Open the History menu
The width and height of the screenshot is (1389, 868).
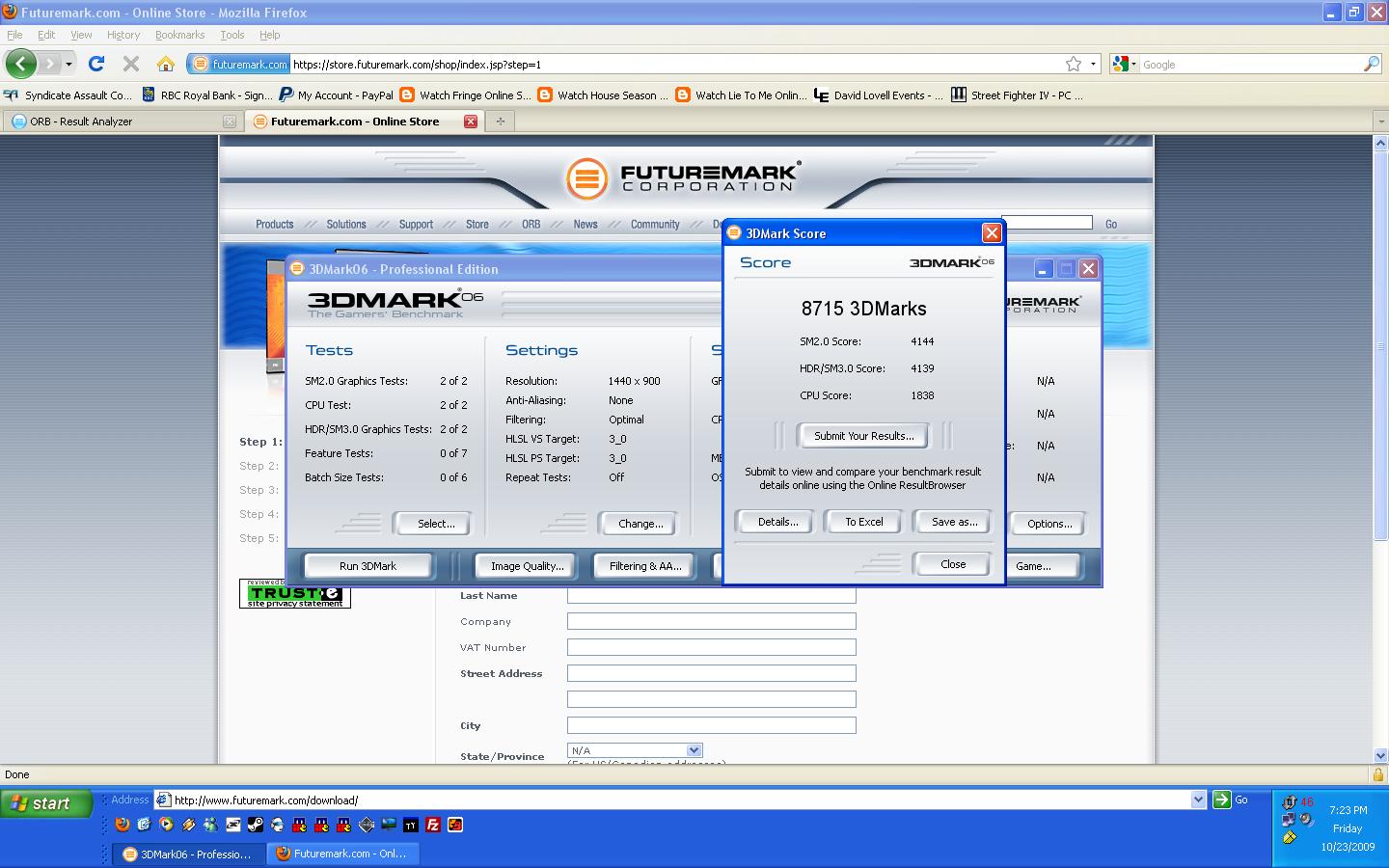[x=123, y=35]
